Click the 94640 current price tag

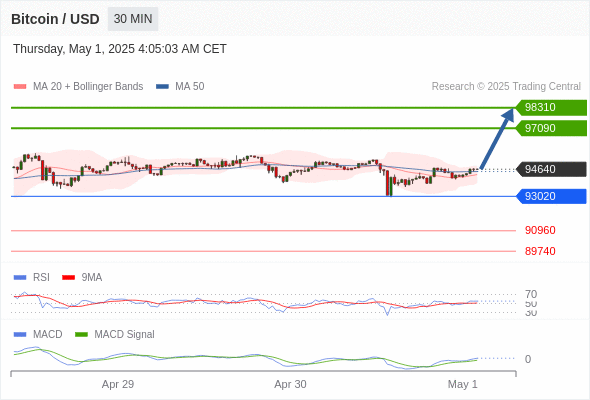(x=551, y=169)
